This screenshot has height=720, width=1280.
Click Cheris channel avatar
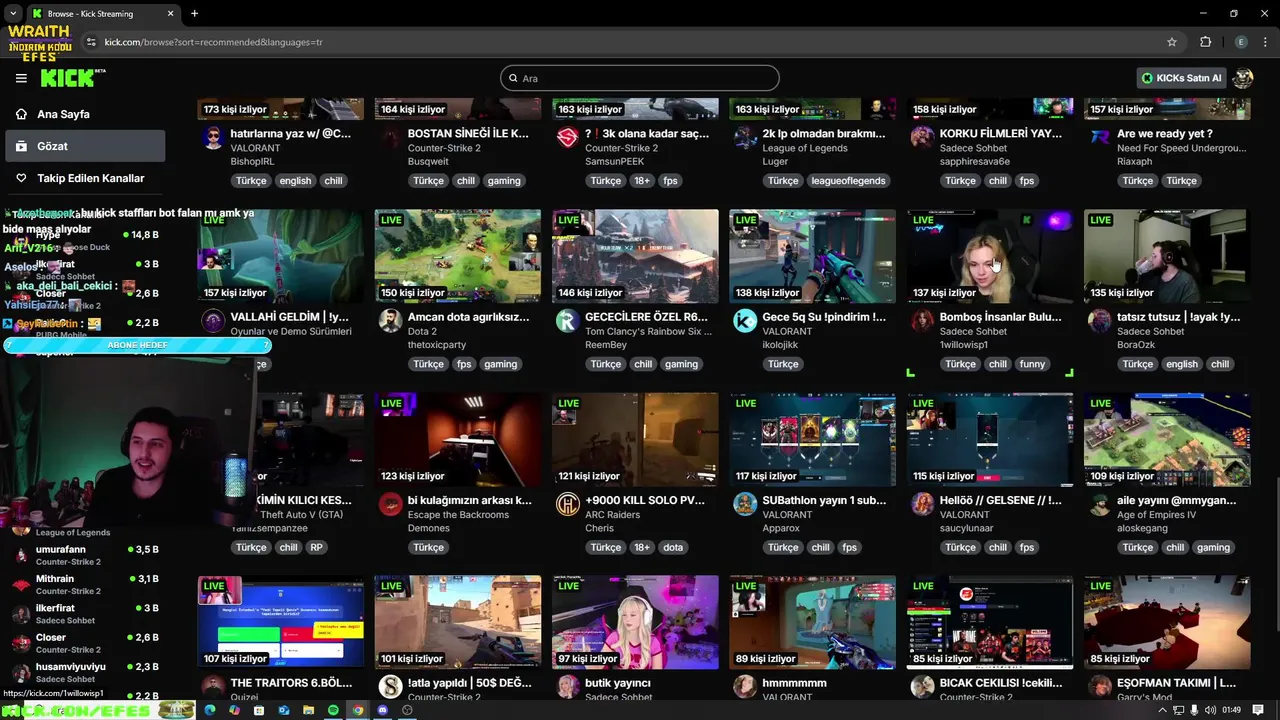coord(568,504)
